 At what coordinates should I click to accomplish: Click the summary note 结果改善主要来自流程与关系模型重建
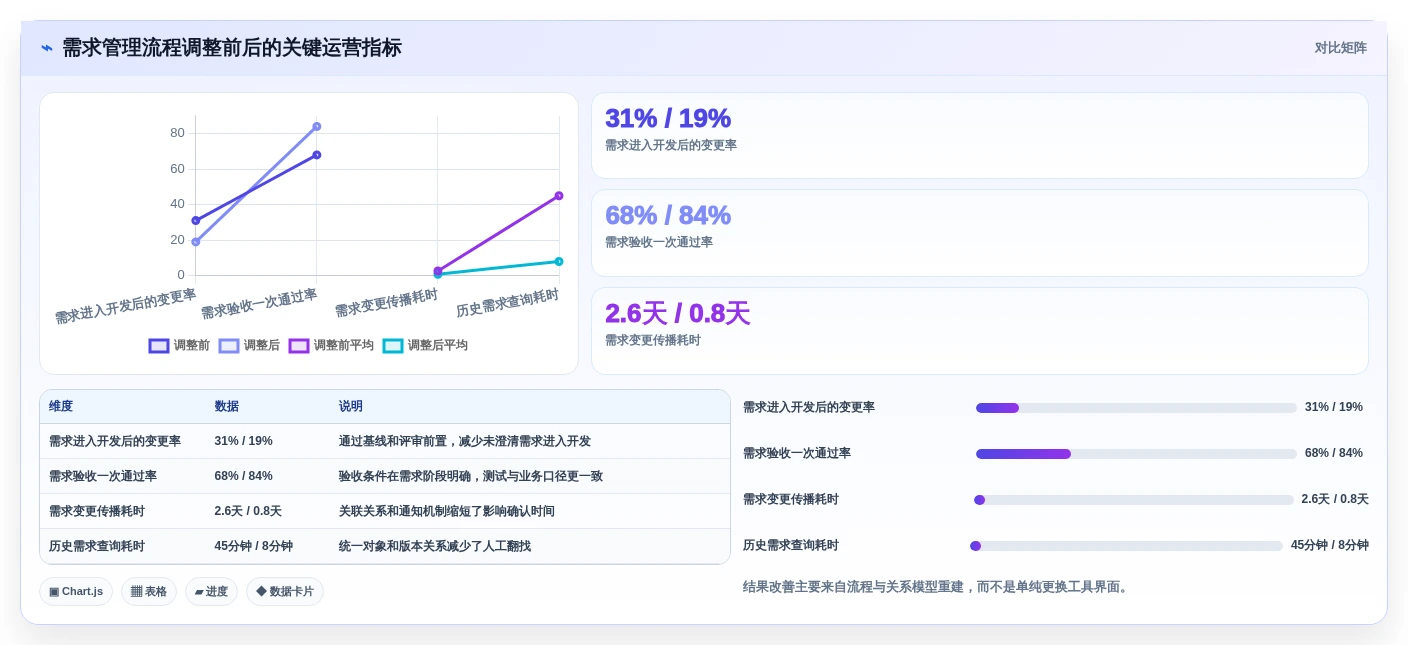click(x=852, y=587)
